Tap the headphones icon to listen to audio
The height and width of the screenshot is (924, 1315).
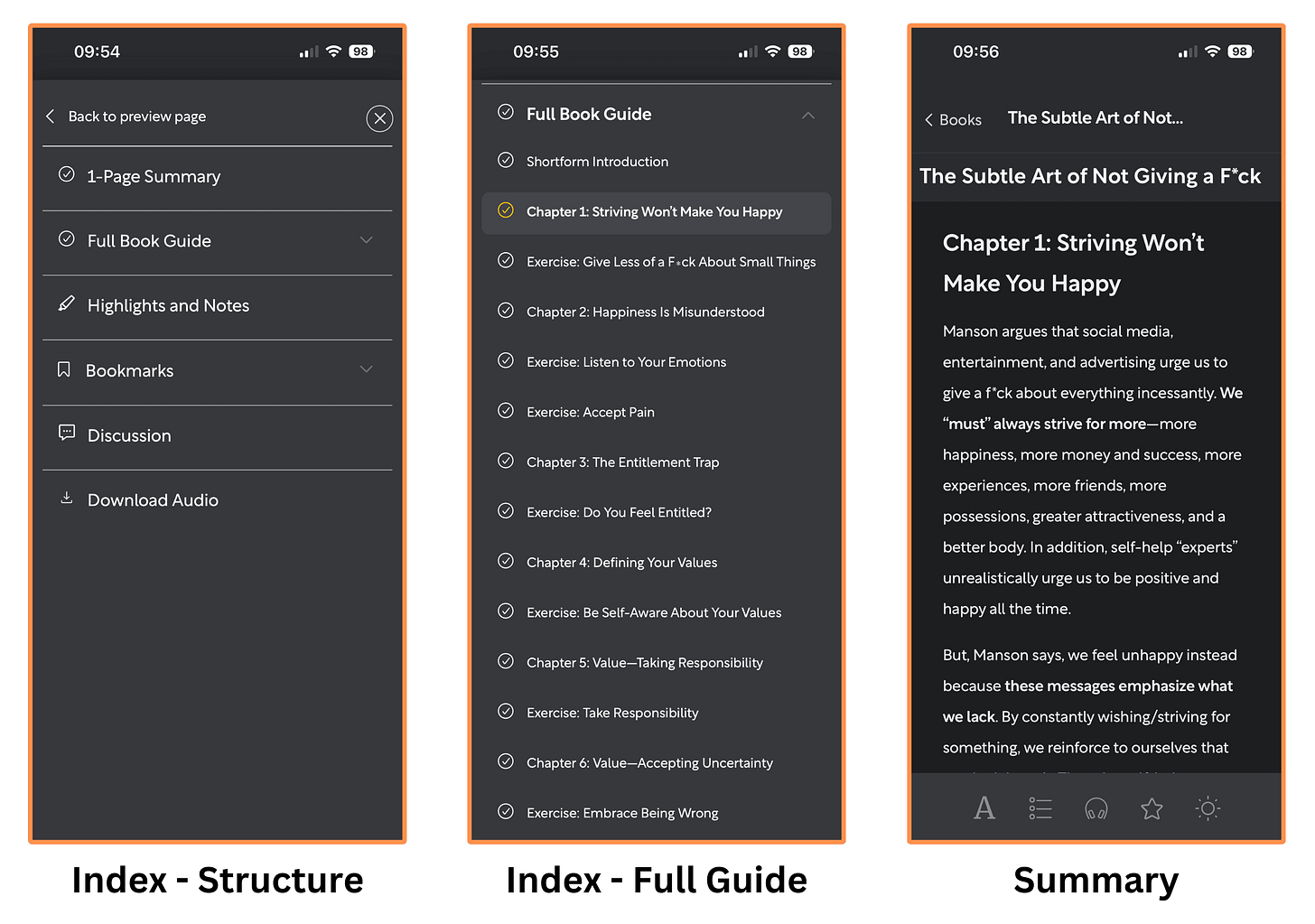coord(1096,808)
